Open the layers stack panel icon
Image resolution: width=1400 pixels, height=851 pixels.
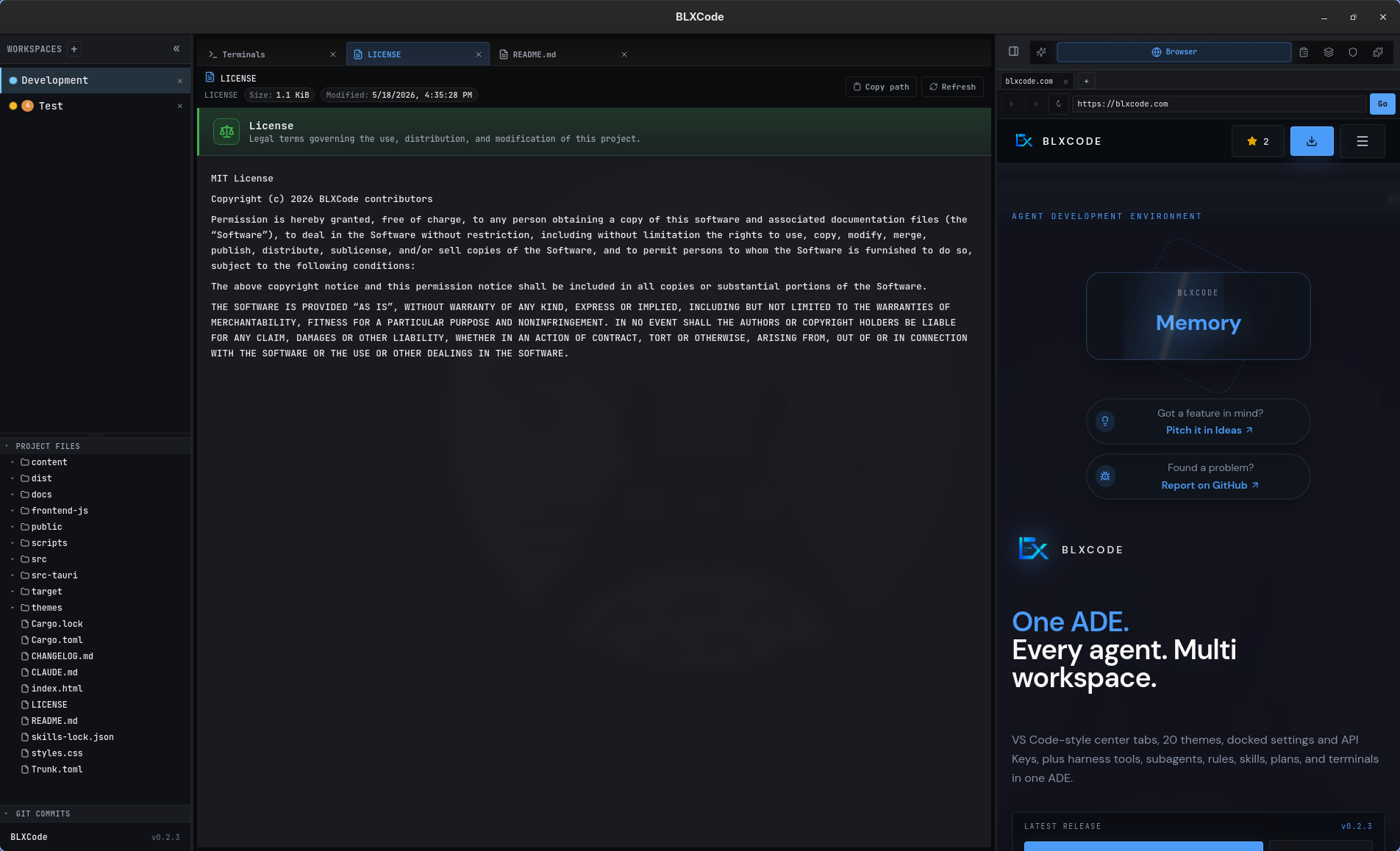click(1329, 52)
